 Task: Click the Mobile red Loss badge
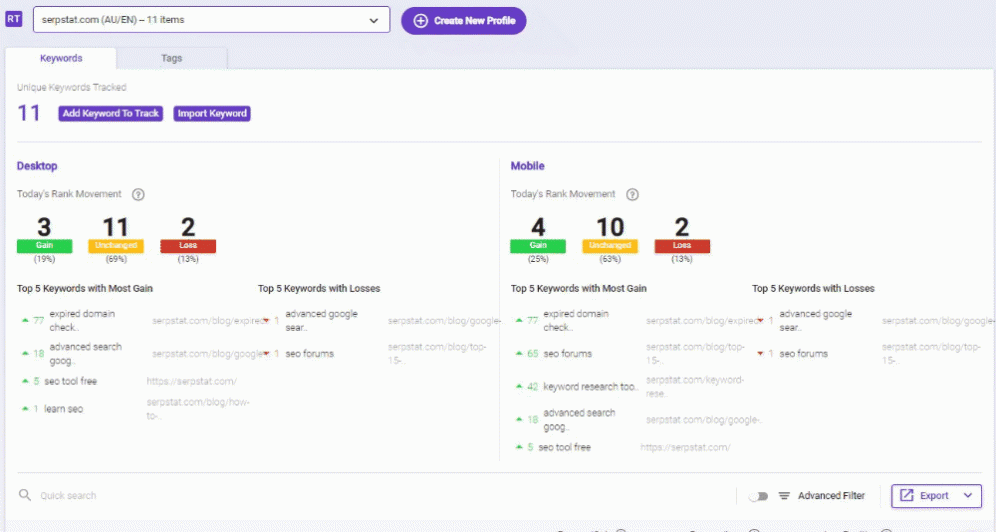(x=682, y=246)
